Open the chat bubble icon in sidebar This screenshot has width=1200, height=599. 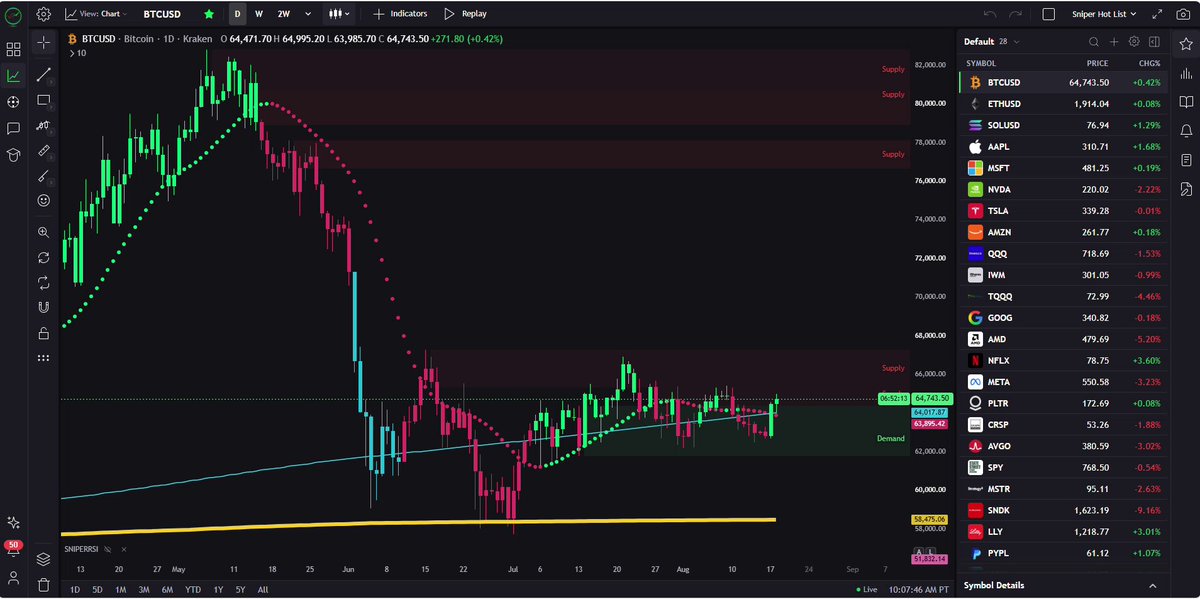click(x=14, y=129)
